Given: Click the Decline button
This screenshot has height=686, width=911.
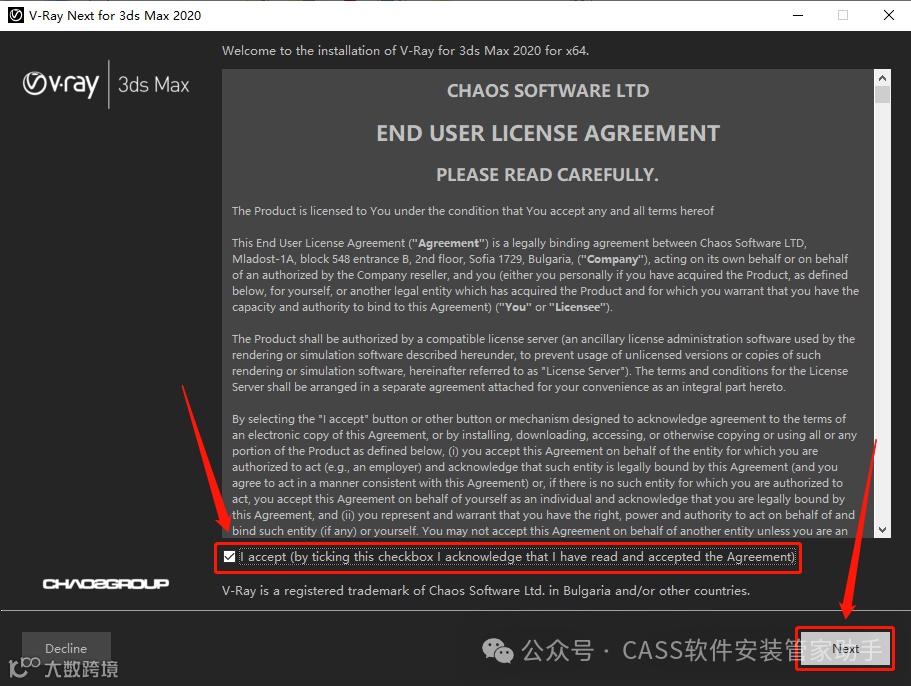Looking at the screenshot, I should 66,648.
